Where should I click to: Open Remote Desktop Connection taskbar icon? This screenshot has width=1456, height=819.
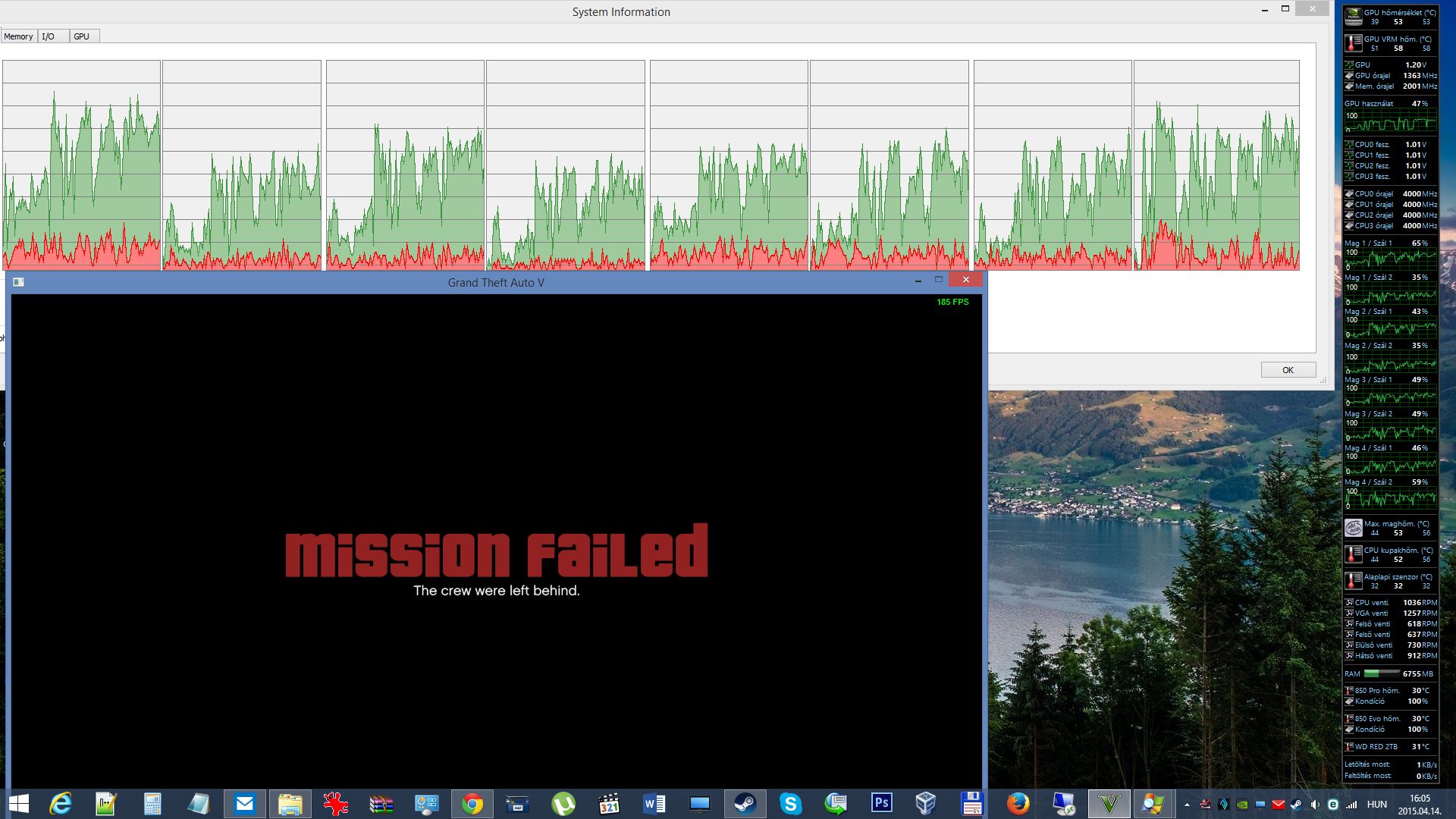1063,804
